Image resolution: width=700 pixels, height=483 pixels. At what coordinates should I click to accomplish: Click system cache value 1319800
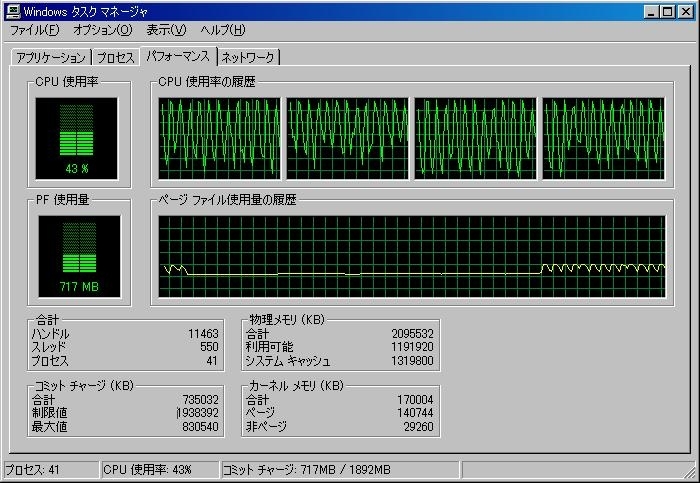coord(412,361)
